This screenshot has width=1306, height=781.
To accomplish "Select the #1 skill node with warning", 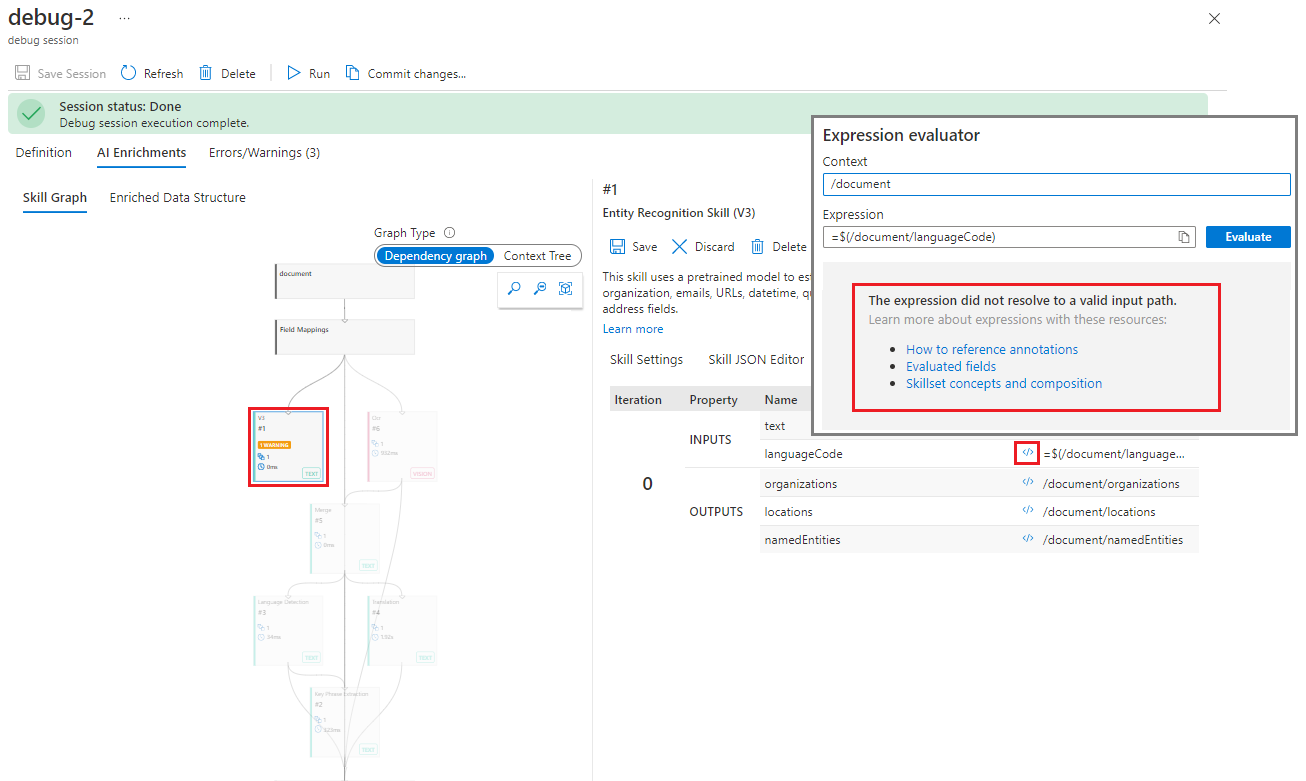I will (x=288, y=447).
